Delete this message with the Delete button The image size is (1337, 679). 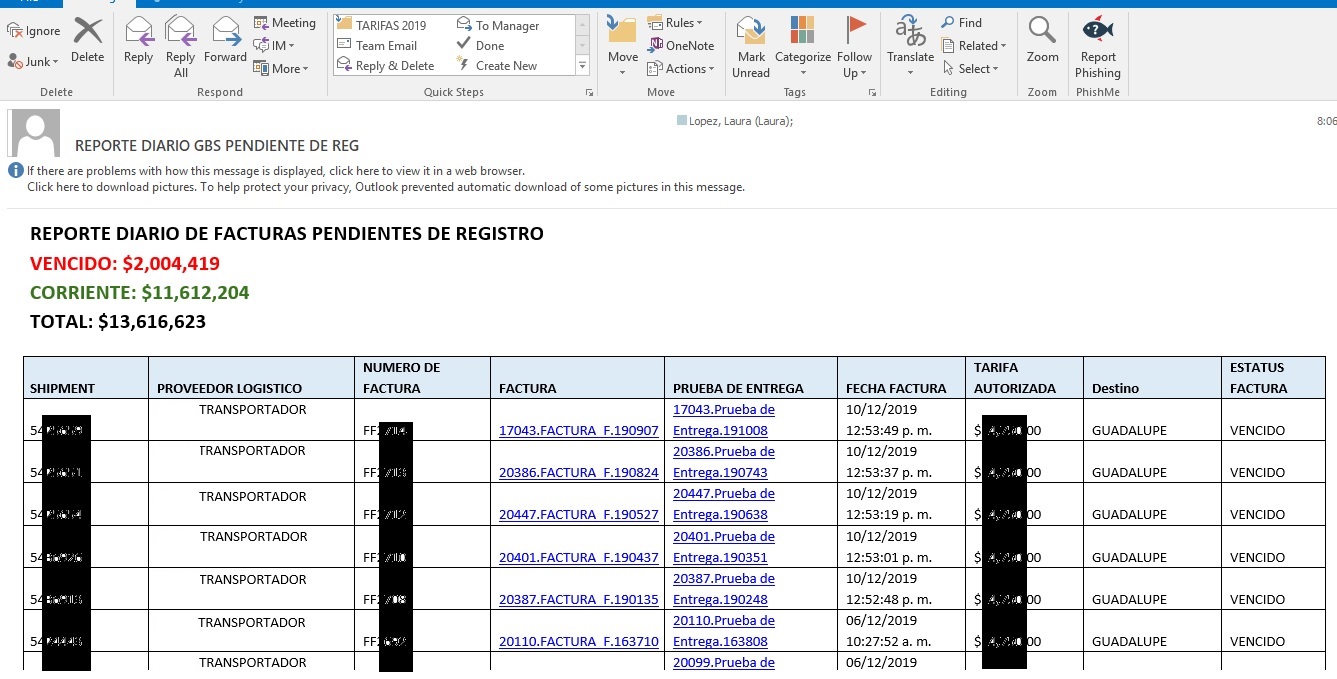click(x=88, y=40)
